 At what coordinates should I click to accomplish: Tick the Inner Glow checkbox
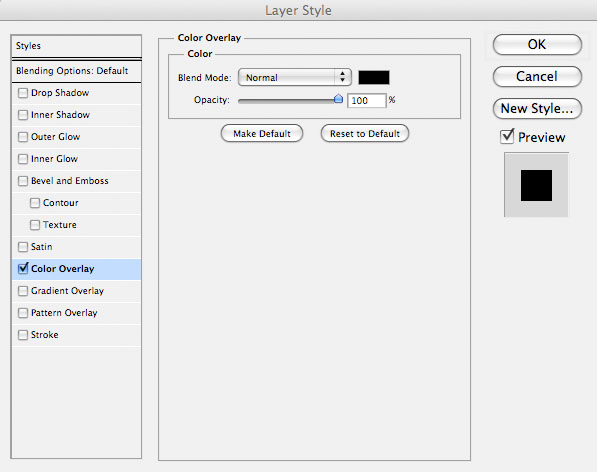click(x=23, y=159)
